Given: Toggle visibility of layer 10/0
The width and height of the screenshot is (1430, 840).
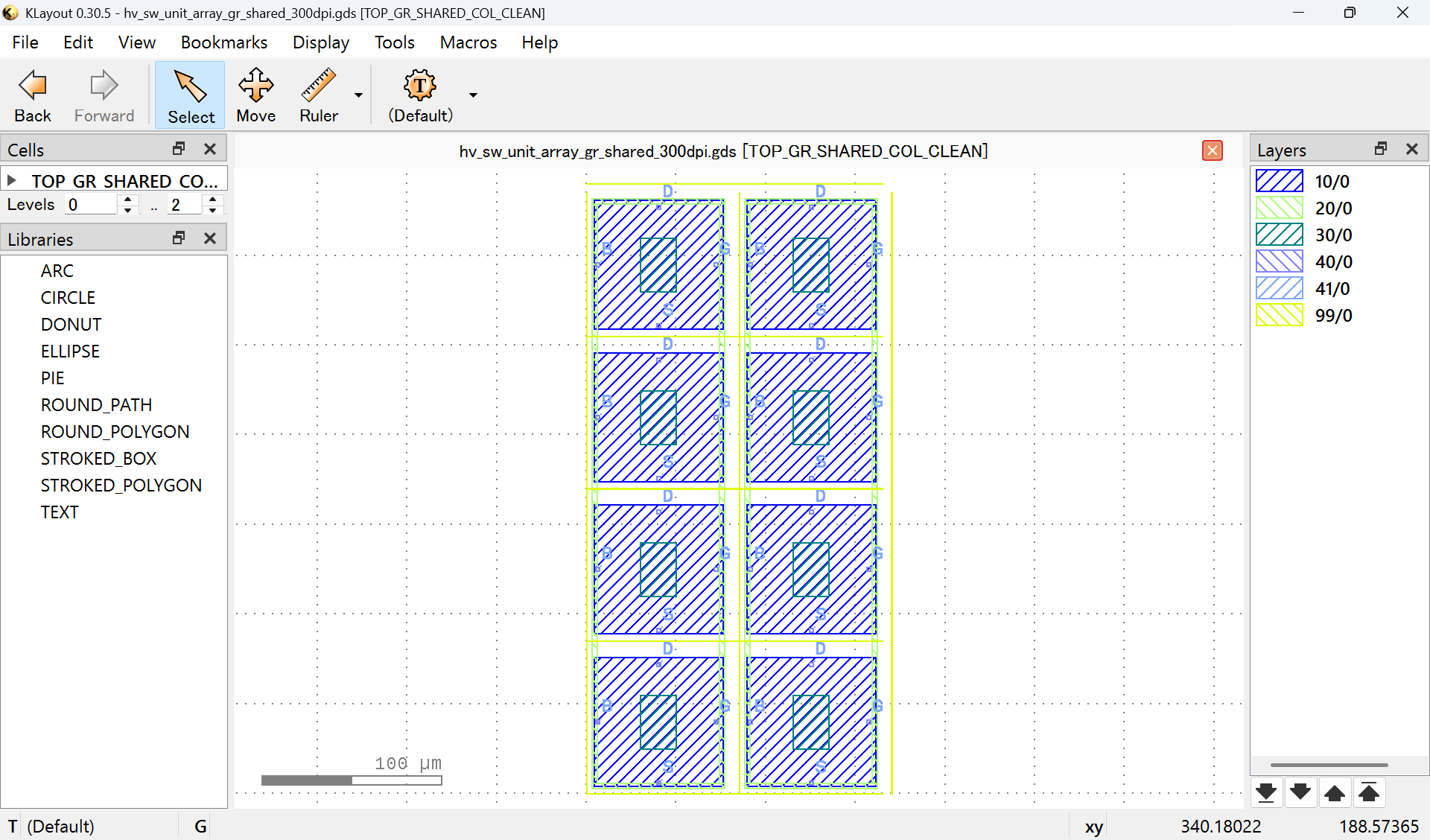Looking at the screenshot, I should [1278, 180].
